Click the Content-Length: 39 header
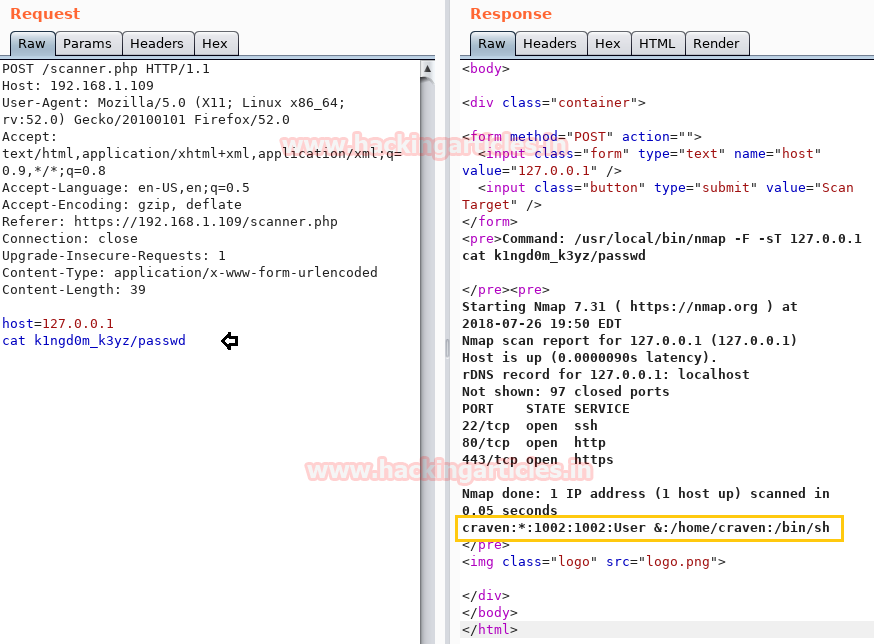 pyautogui.click(x=74, y=290)
